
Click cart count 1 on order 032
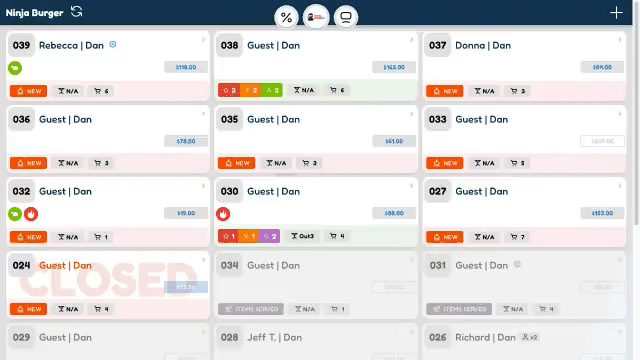[x=101, y=237]
